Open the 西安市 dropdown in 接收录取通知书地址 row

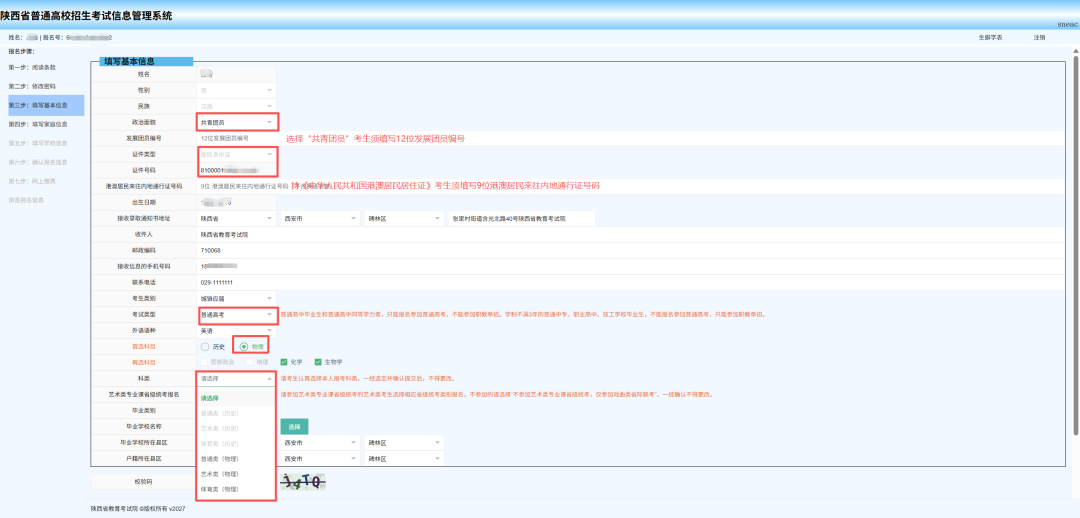[321, 218]
